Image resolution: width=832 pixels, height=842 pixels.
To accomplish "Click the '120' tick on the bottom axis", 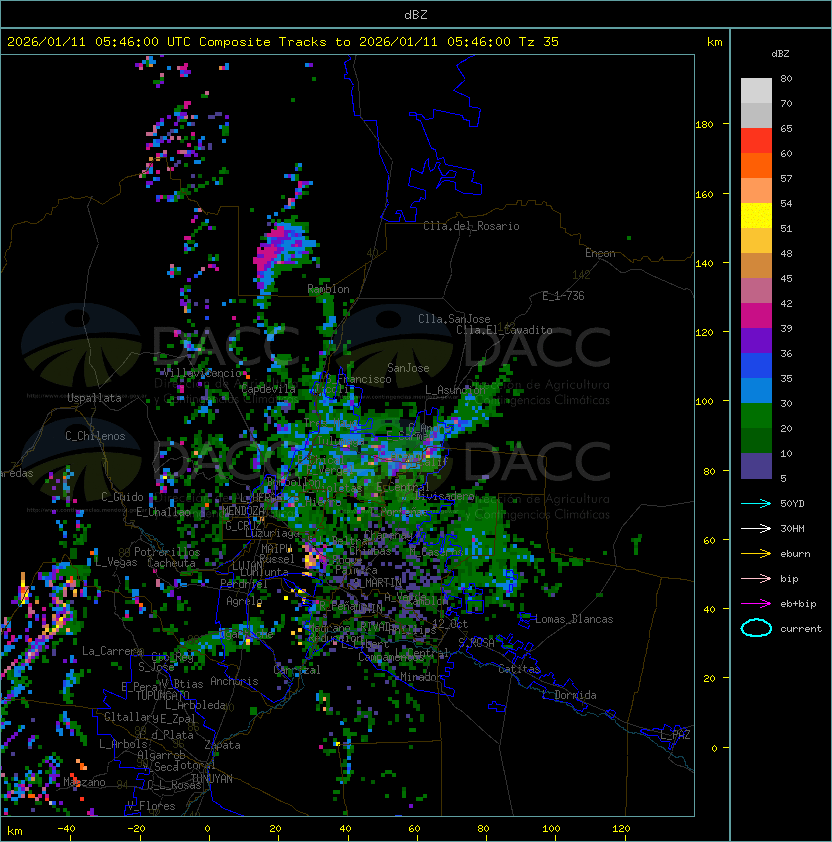I will pyautogui.click(x=621, y=829).
